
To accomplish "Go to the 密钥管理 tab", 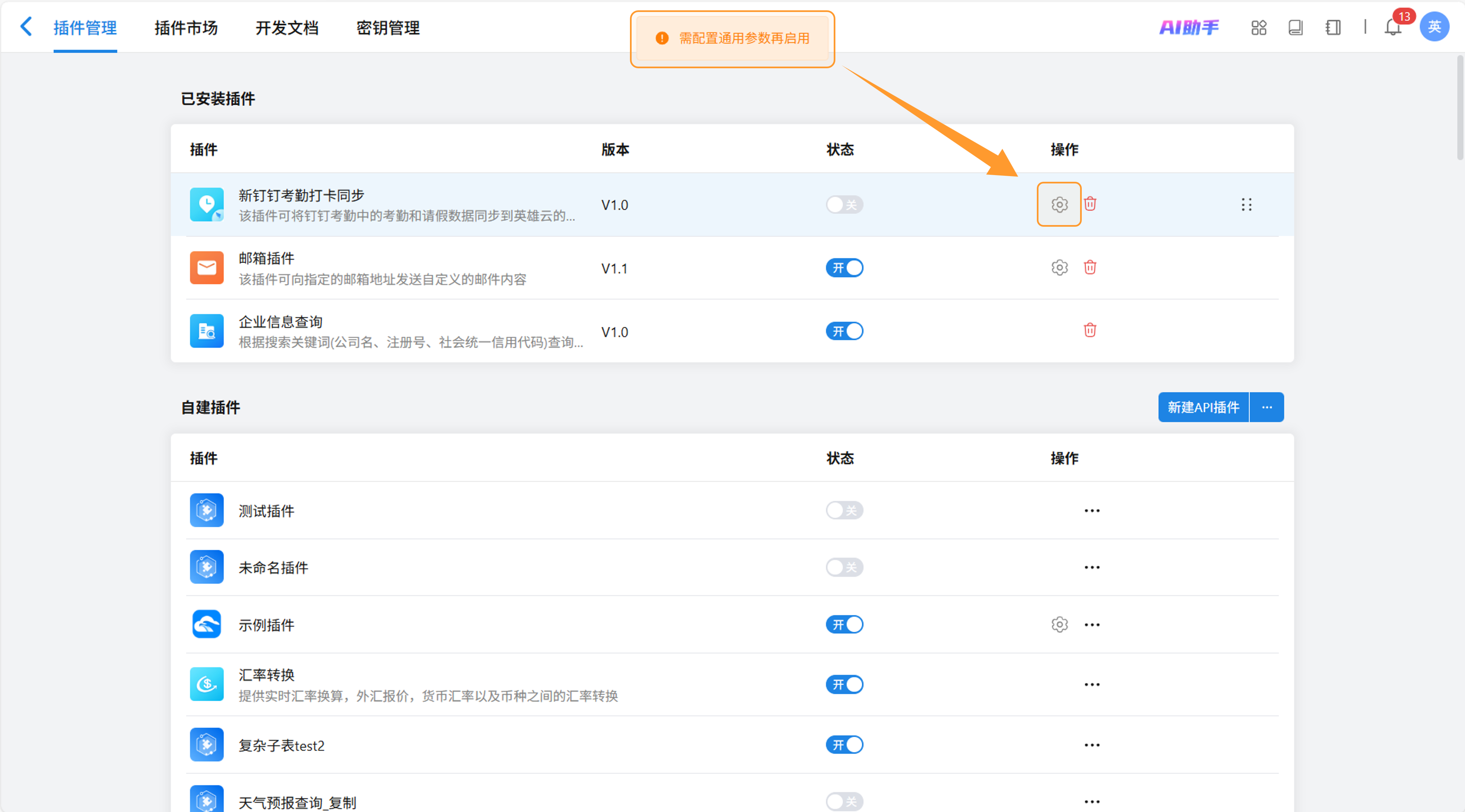I will [388, 28].
